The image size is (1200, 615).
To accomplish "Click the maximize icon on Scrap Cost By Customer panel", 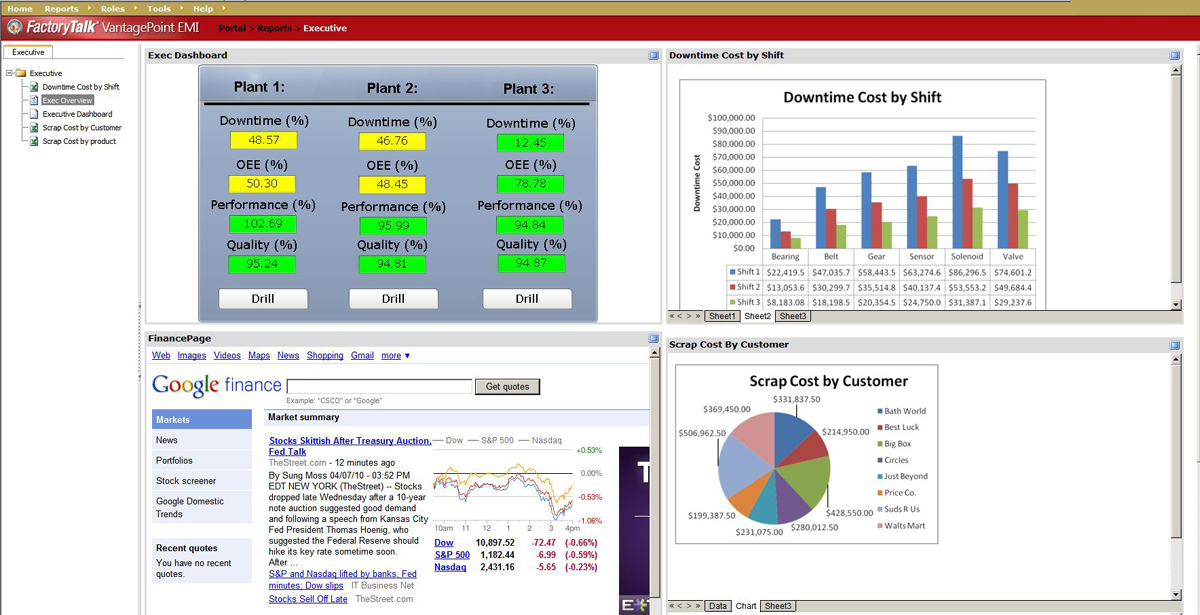I will (x=1173, y=344).
